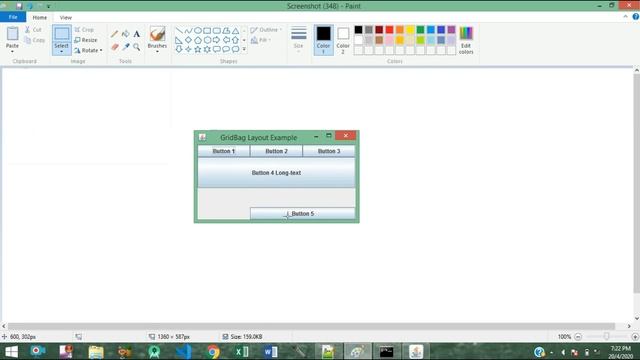This screenshot has height=360, width=640.
Task: Click the horizontal canvas scrollbar
Action: 311,326
